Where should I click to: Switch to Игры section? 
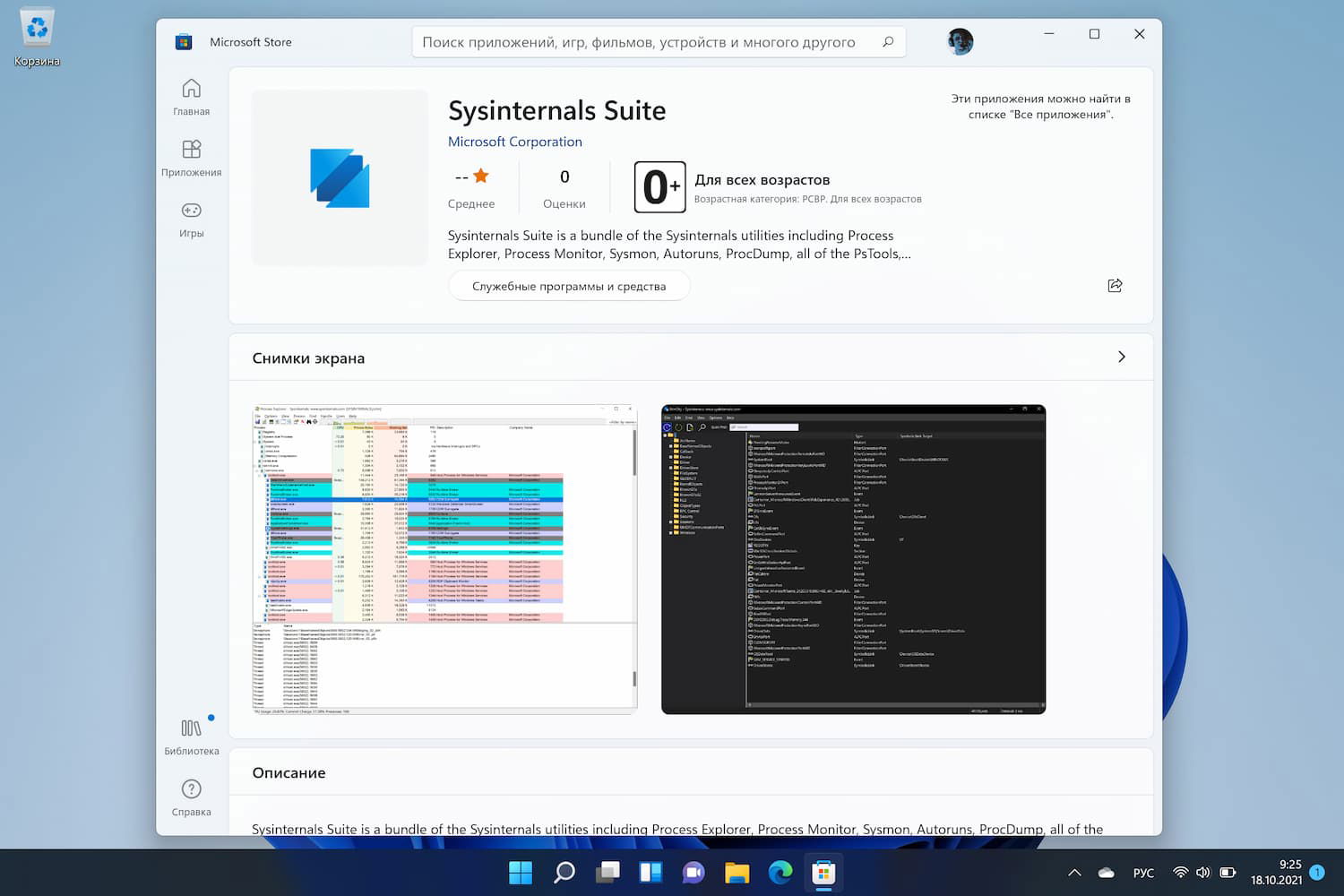click(x=191, y=220)
